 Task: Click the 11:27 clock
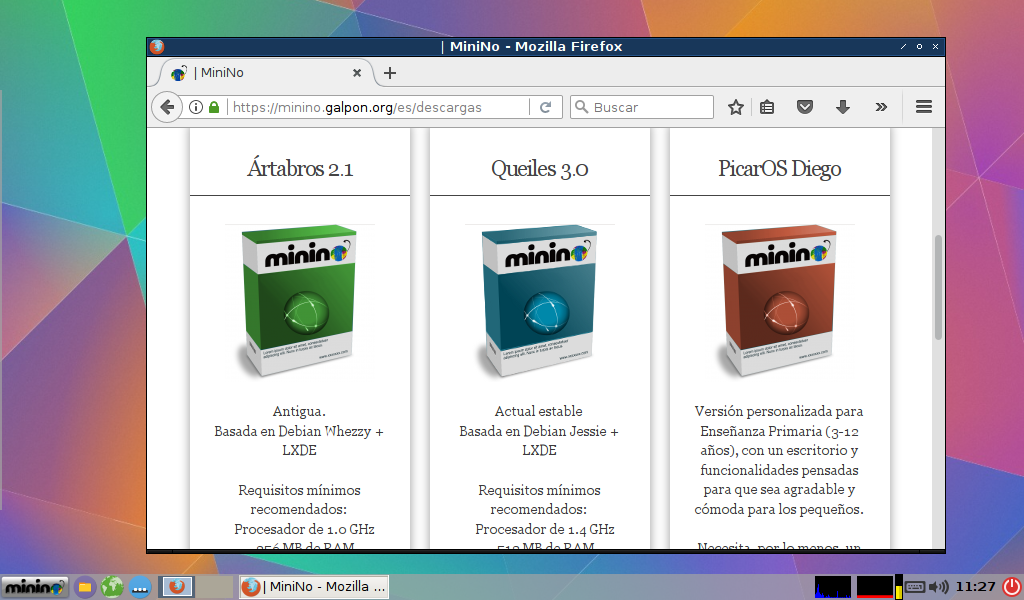pyautogui.click(x=976, y=587)
